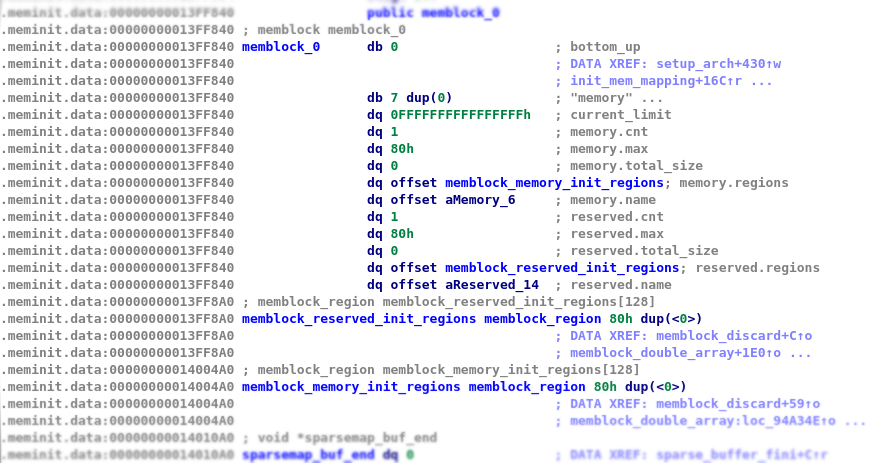This screenshot has height=463, width=894.
Task: Click the memblock_reserved_init_regions[128] type comment
Action: coord(449,302)
